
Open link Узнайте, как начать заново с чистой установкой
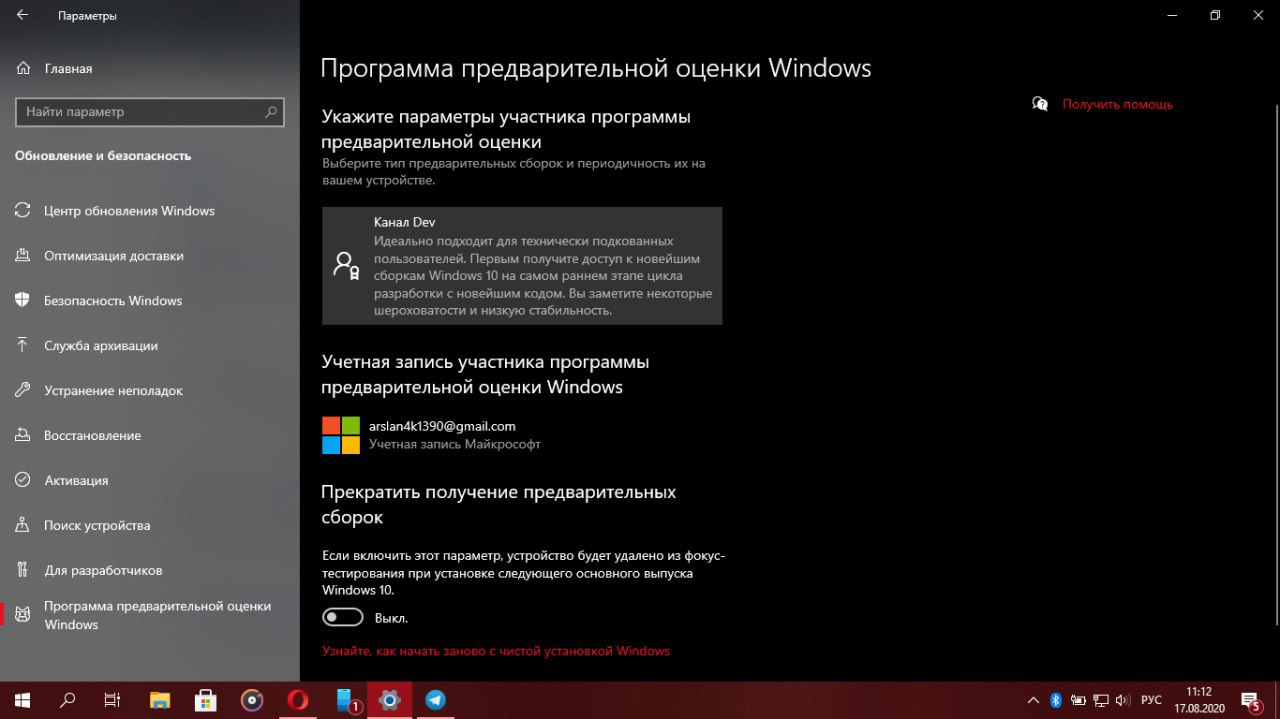(496, 651)
